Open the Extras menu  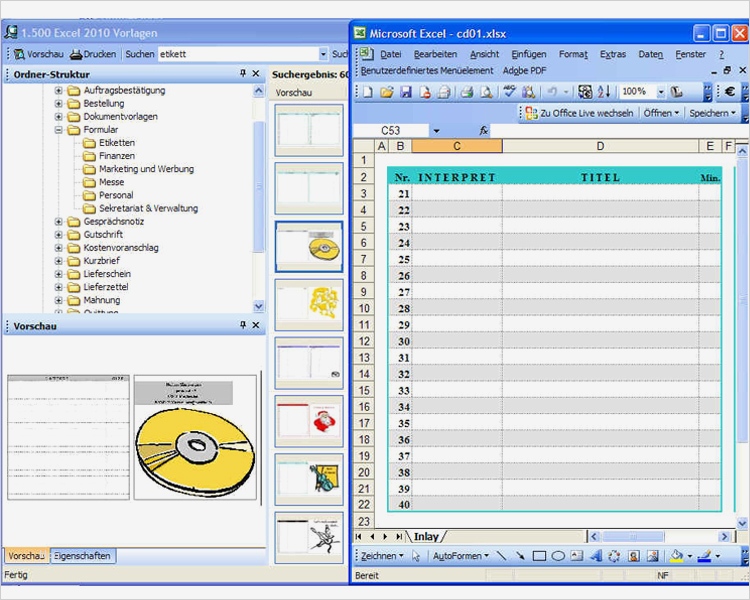613,54
